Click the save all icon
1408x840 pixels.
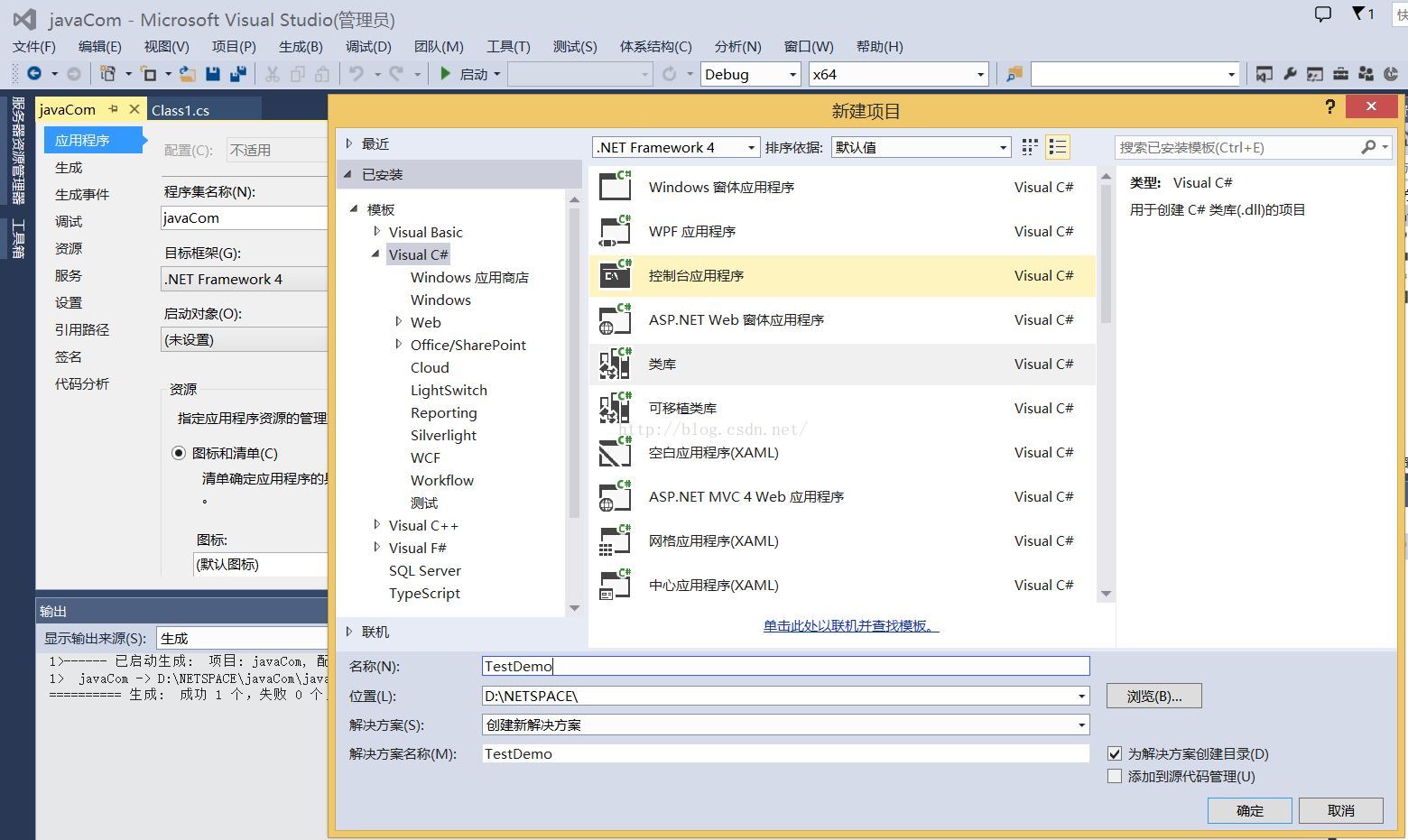pyautogui.click(x=238, y=74)
